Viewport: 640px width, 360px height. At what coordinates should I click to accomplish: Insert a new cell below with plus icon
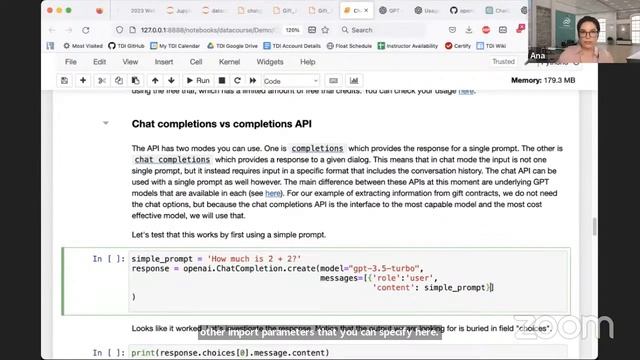[x=83, y=81]
